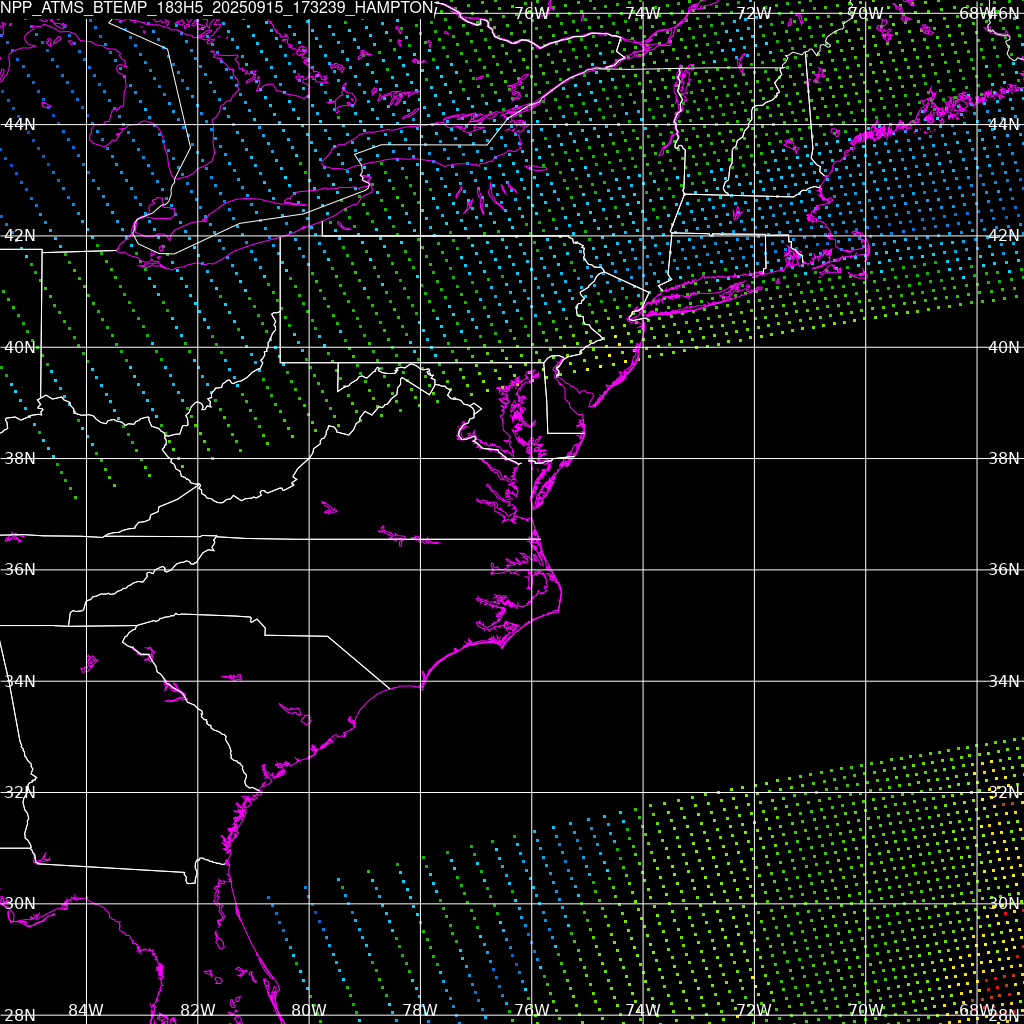The height and width of the screenshot is (1024, 1024).
Task: Choose the 70W label along the bottom edge
Action: tap(865, 1010)
